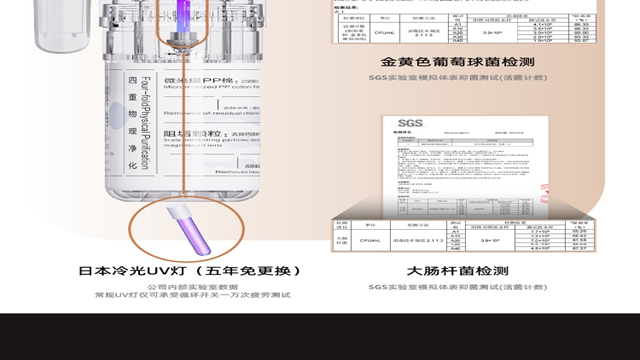Click the SGS caption under 金黄色葡萄球菌检测
The image size is (640, 360).
point(458,78)
